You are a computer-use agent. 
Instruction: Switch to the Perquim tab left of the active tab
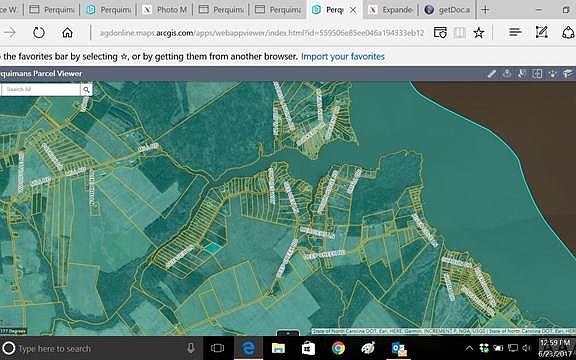tap(278, 10)
